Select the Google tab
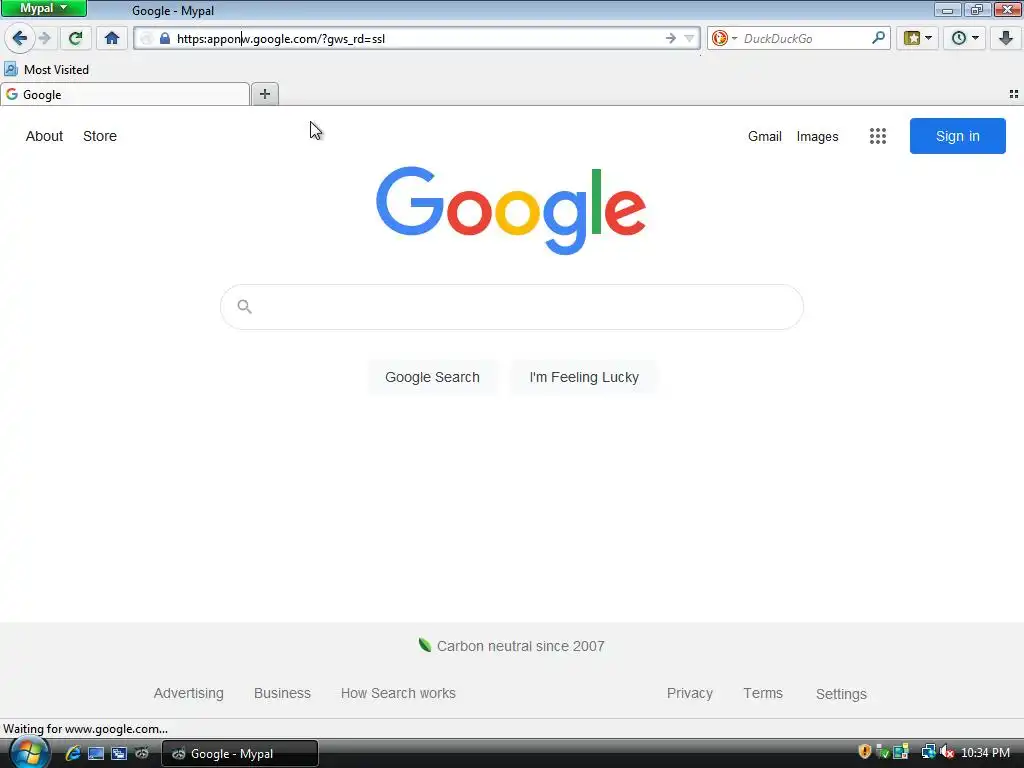The image size is (1024, 768). point(125,95)
